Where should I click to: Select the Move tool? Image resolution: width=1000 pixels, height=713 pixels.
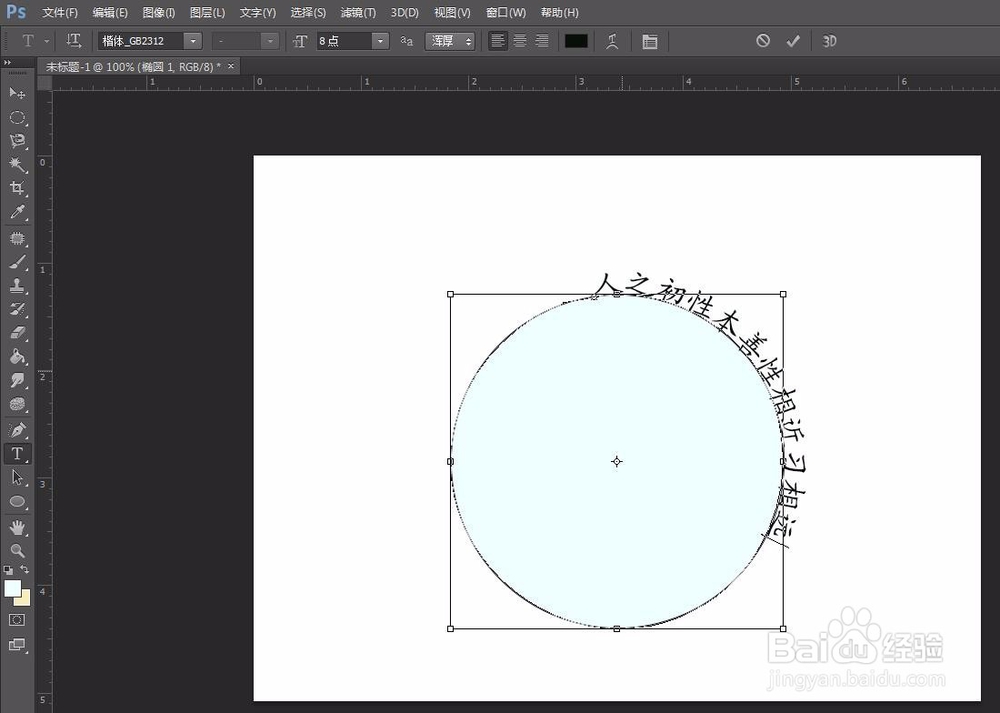17,94
